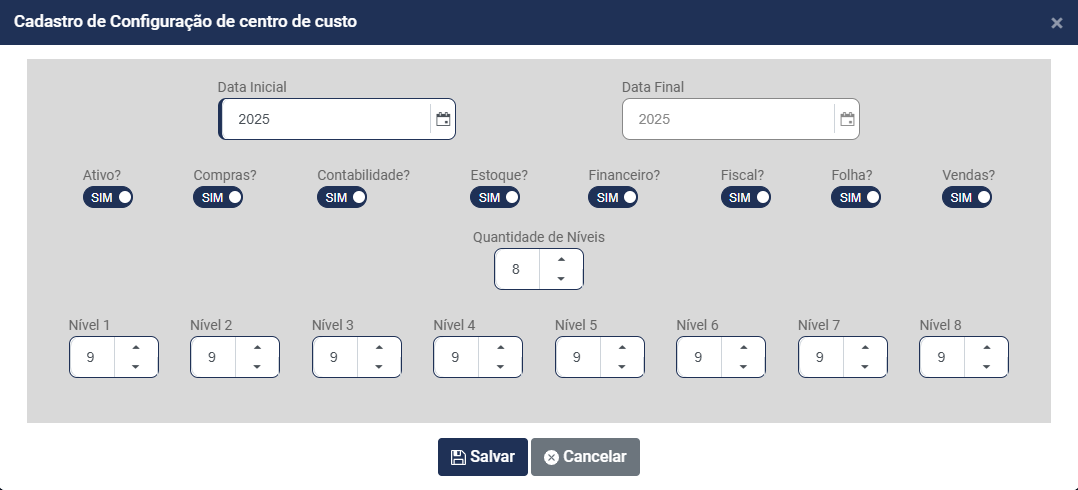Screen dimensions: 1078x490
Task: Click the Data Inicial input field
Action: pyautogui.click(x=325, y=119)
